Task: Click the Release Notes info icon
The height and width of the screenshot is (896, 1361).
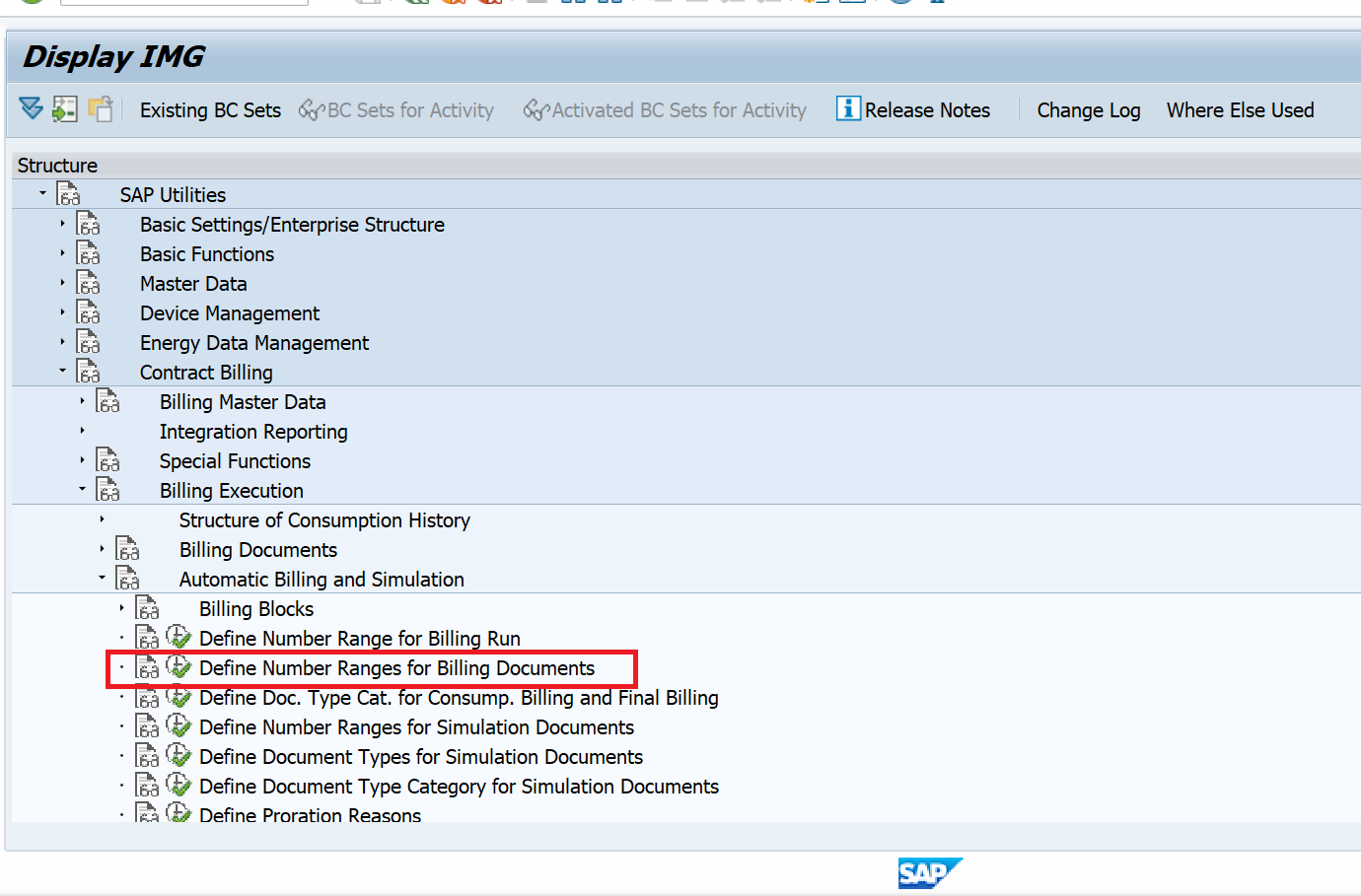Action: point(848,108)
